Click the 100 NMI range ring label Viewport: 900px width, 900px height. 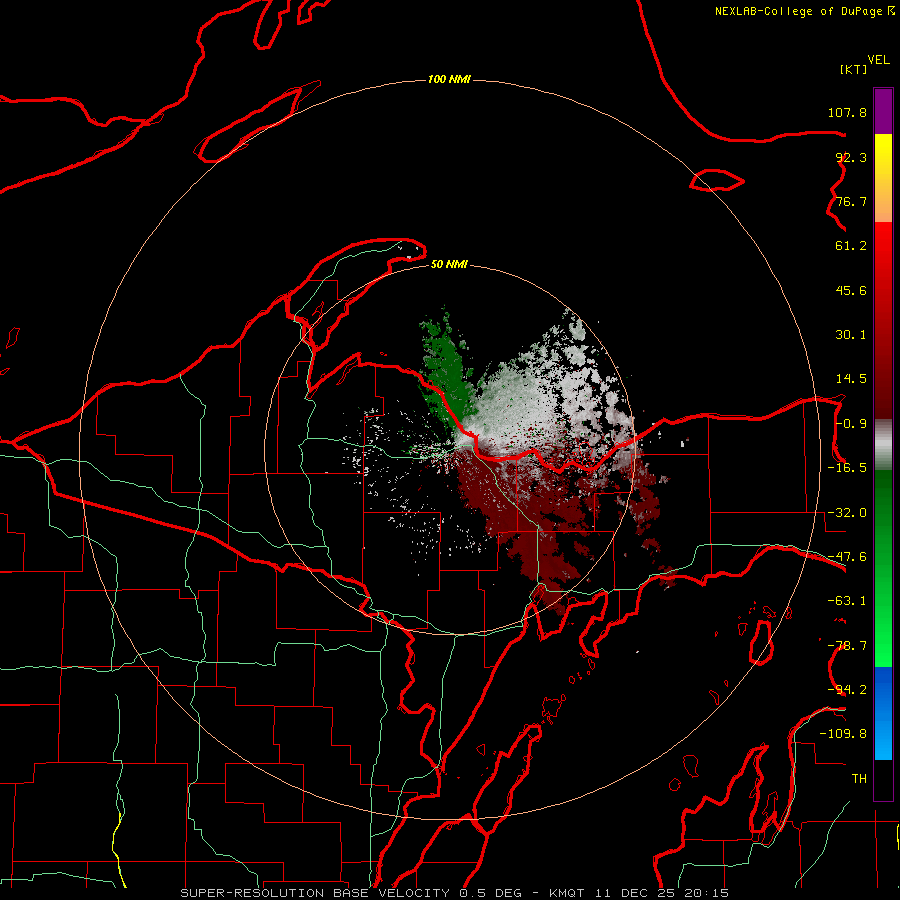(449, 79)
